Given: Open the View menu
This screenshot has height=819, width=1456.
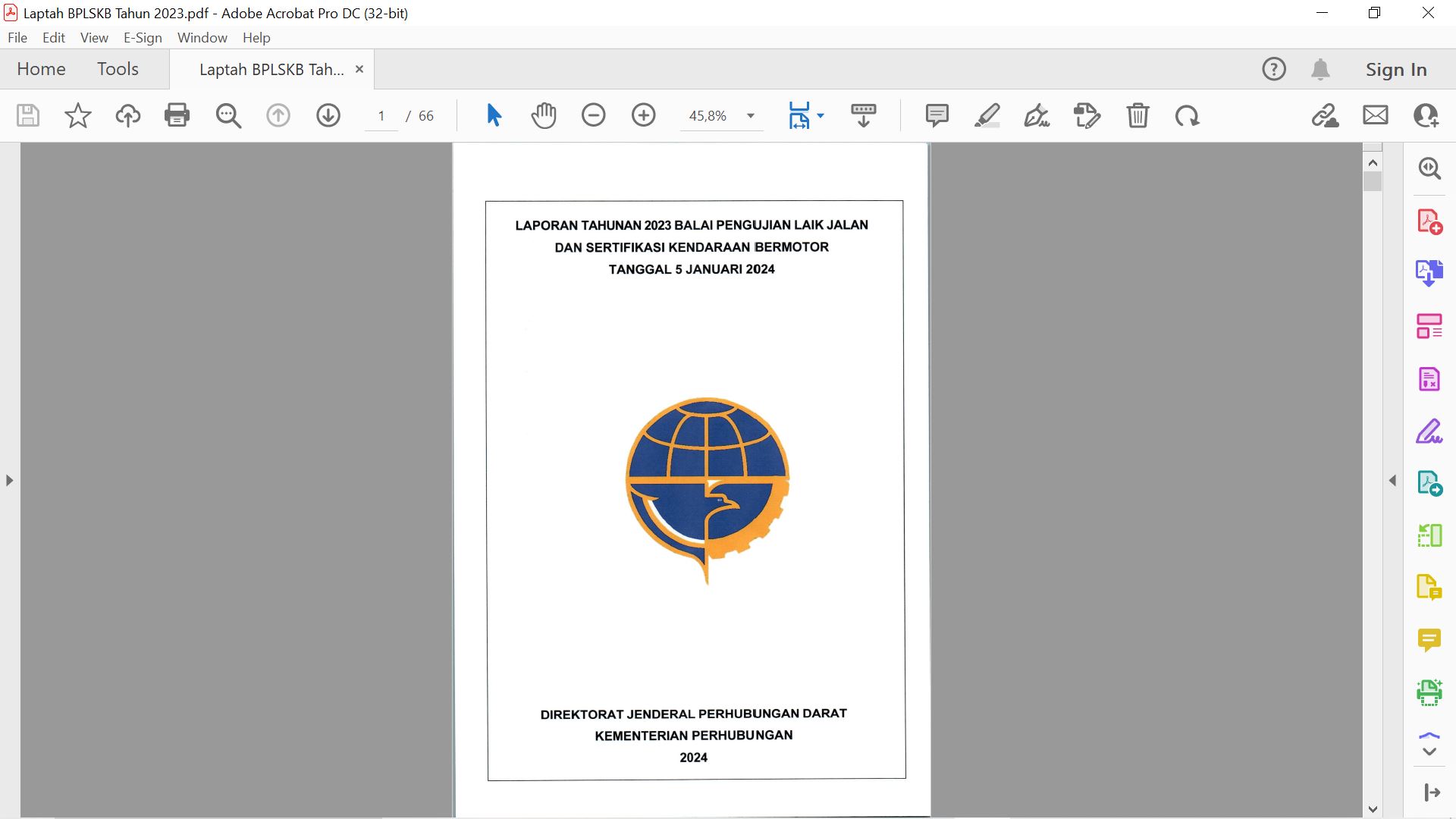Looking at the screenshot, I should 94,37.
